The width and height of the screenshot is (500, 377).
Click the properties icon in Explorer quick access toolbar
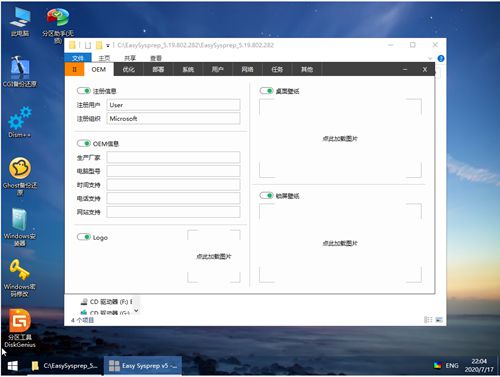[88, 45]
